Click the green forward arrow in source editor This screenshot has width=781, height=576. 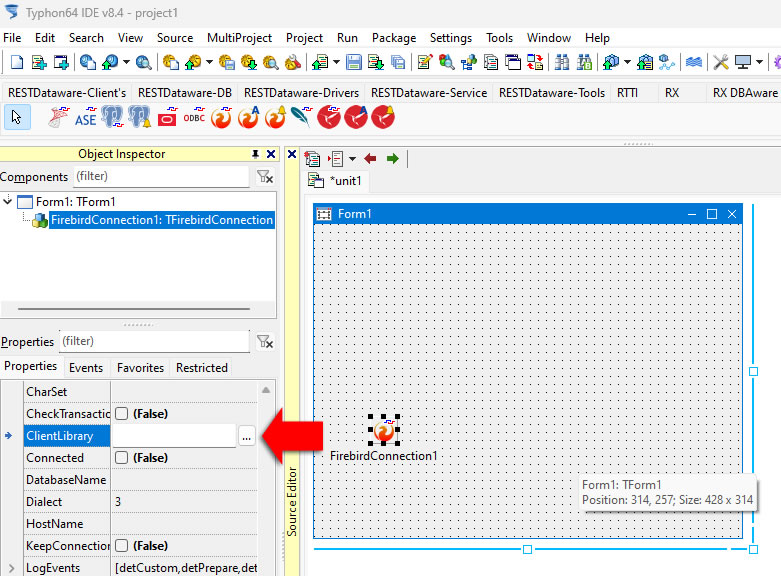tap(392, 159)
